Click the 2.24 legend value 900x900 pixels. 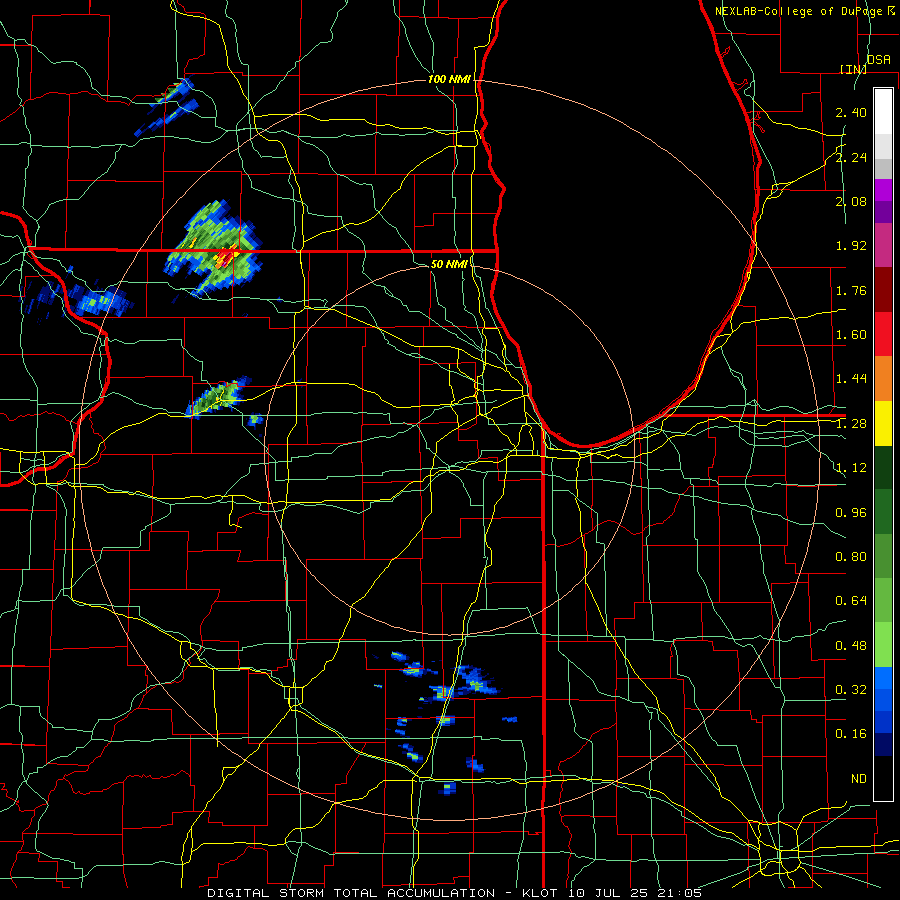point(851,157)
